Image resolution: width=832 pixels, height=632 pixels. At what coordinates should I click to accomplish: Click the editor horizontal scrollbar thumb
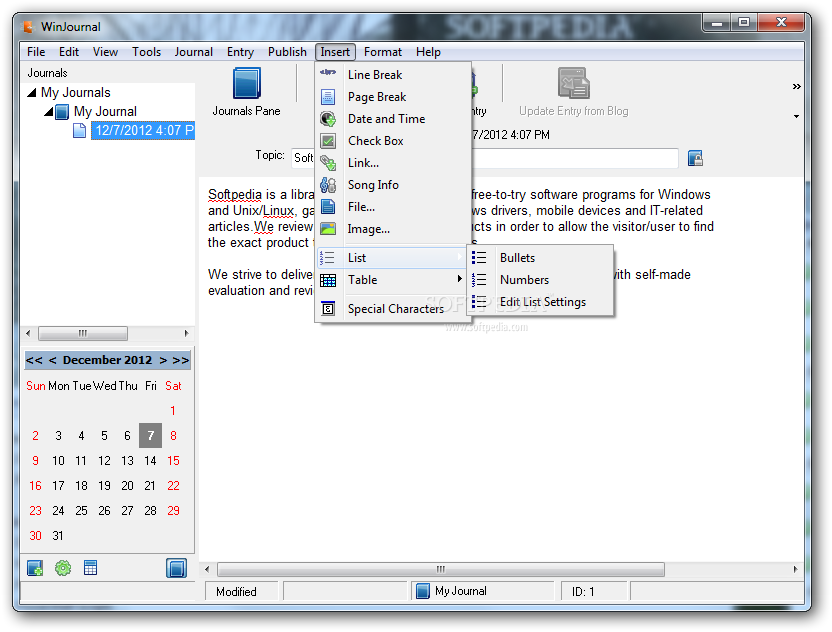click(440, 569)
